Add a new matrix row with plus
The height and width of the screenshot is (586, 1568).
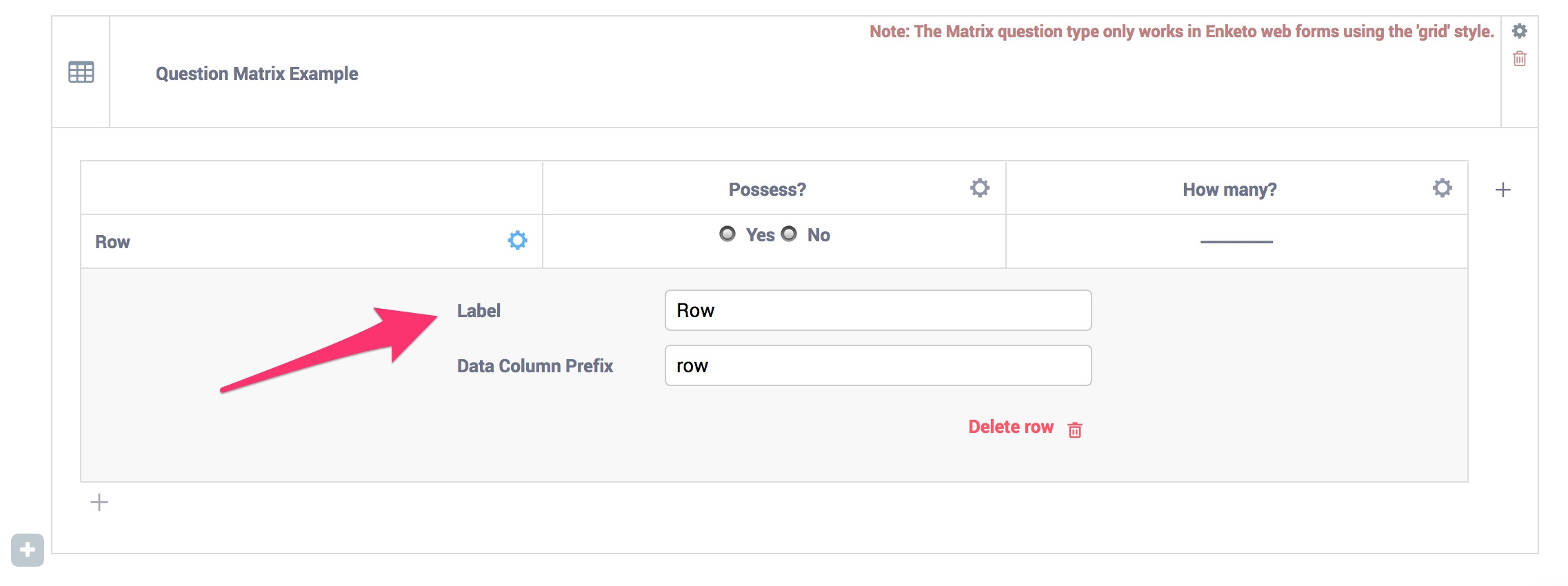(x=99, y=502)
